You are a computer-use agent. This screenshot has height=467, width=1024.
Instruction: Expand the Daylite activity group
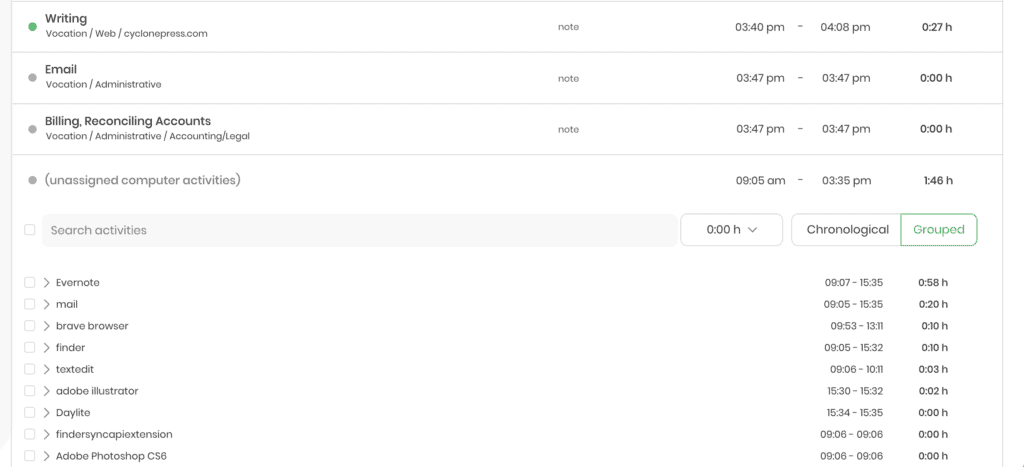click(46, 412)
